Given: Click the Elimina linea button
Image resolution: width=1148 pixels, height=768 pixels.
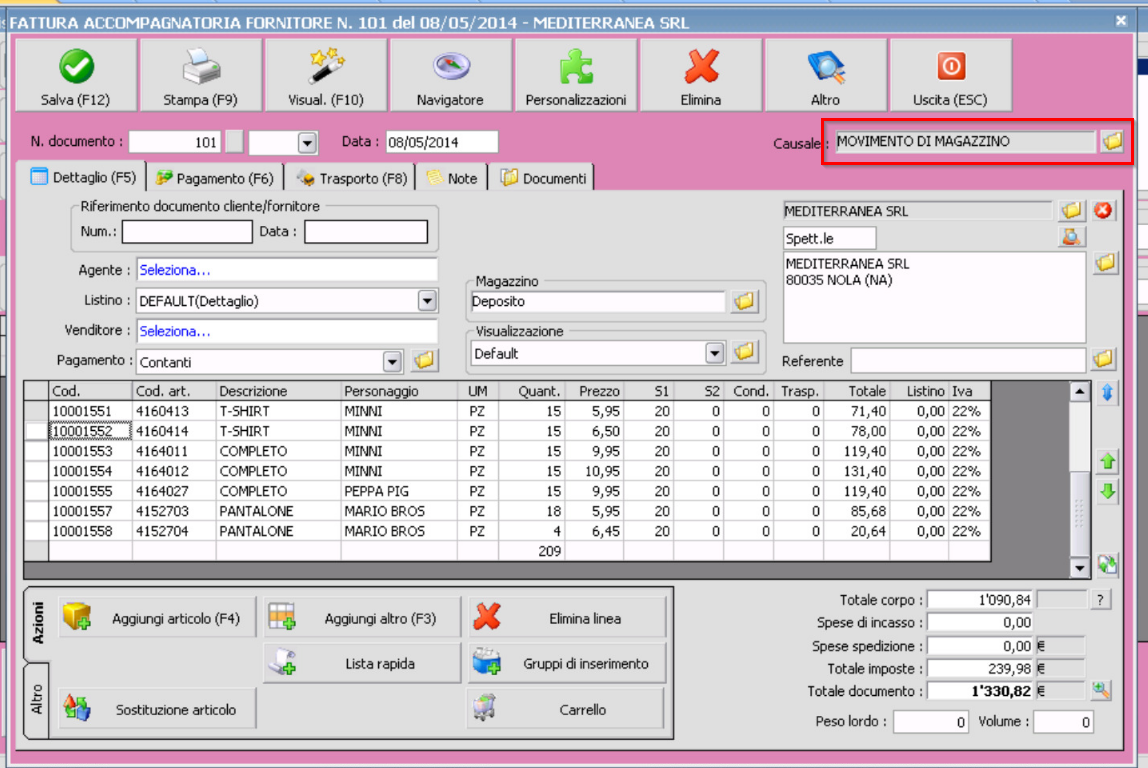Looking at the screenshot, I should pyautogui.click(x=567, y=618).
